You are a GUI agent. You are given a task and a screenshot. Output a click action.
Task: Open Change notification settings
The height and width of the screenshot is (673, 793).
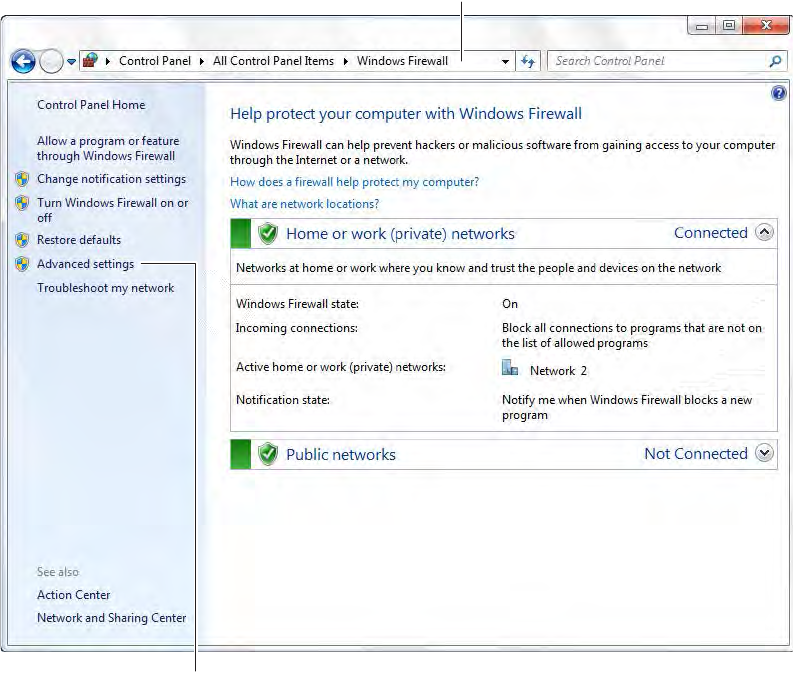111,179
